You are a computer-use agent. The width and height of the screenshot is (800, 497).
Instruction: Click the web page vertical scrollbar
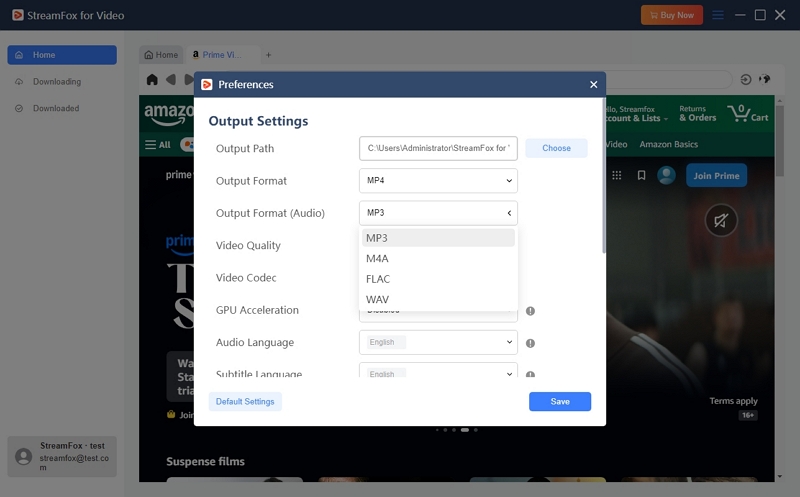[779, 140]
